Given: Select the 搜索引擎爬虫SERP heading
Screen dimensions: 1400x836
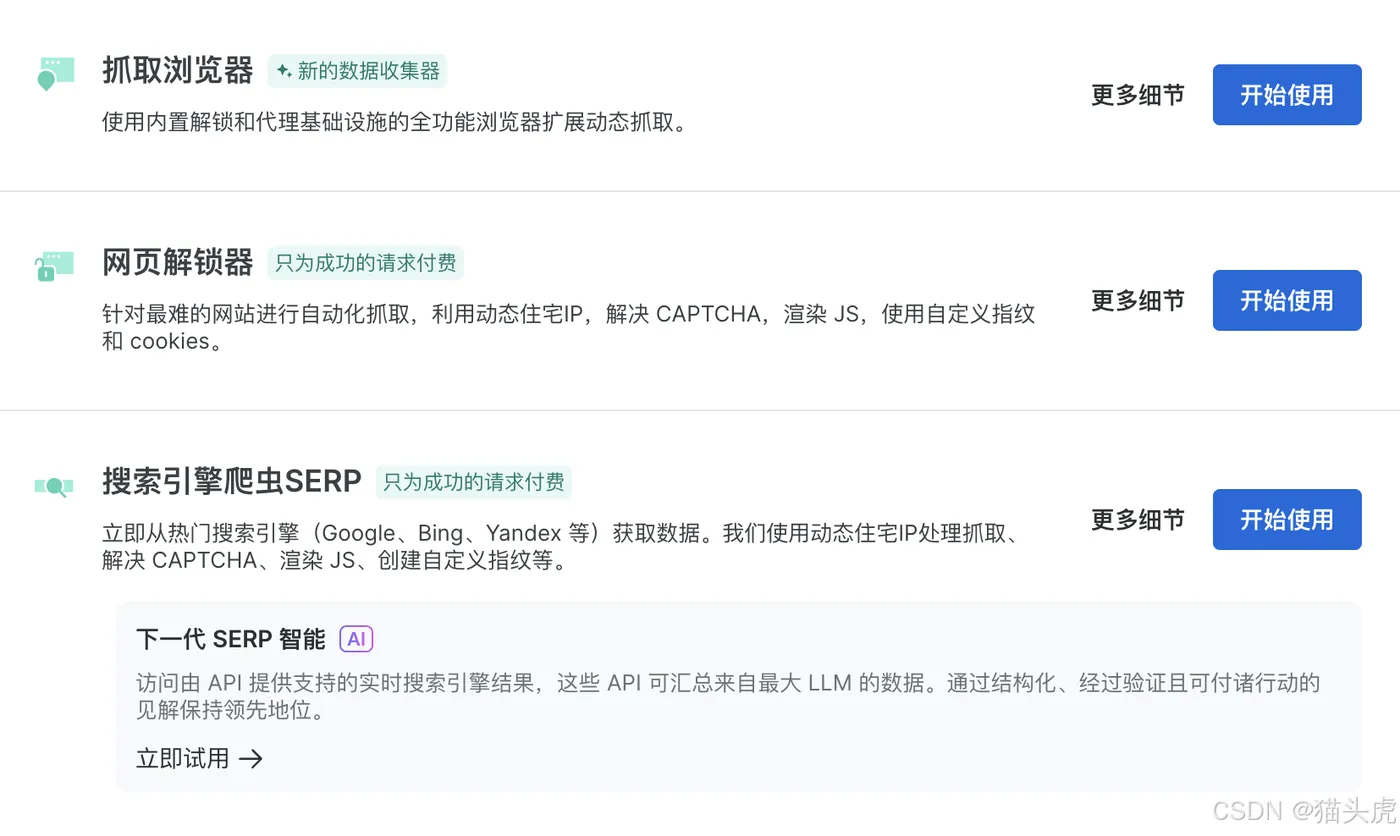Looking at the screenshot, I should [232, 482].
